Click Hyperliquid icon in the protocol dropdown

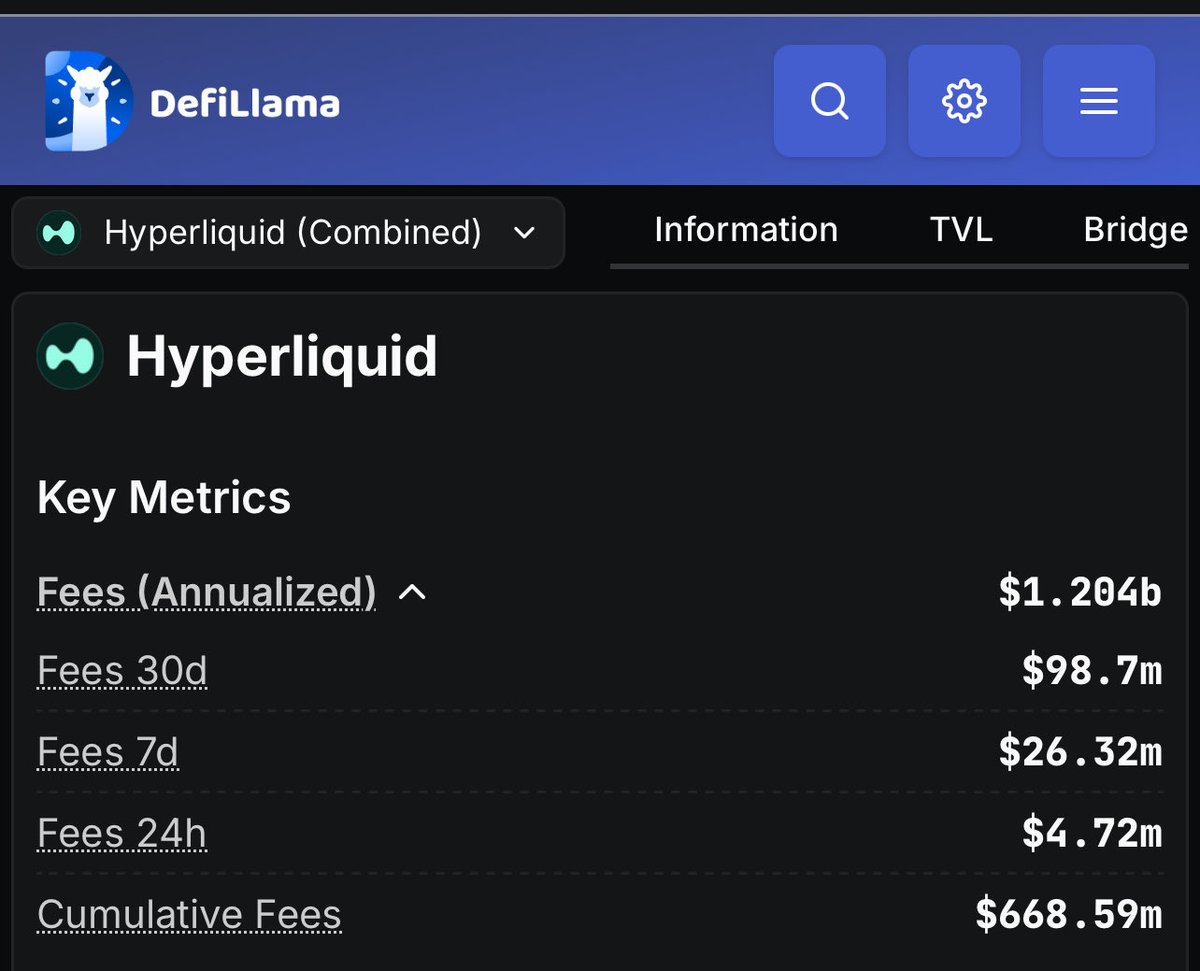(58, 233)
